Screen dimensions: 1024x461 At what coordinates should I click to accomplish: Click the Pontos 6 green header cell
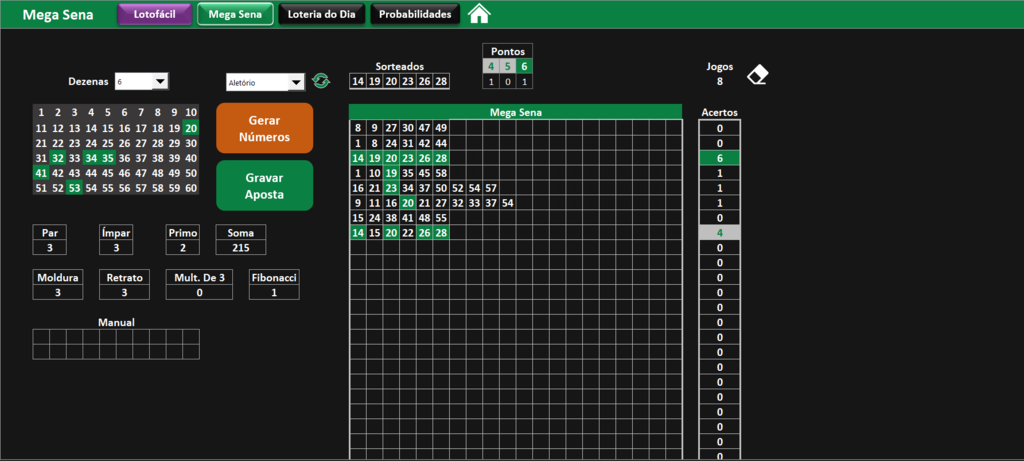[x=524, y=67]
